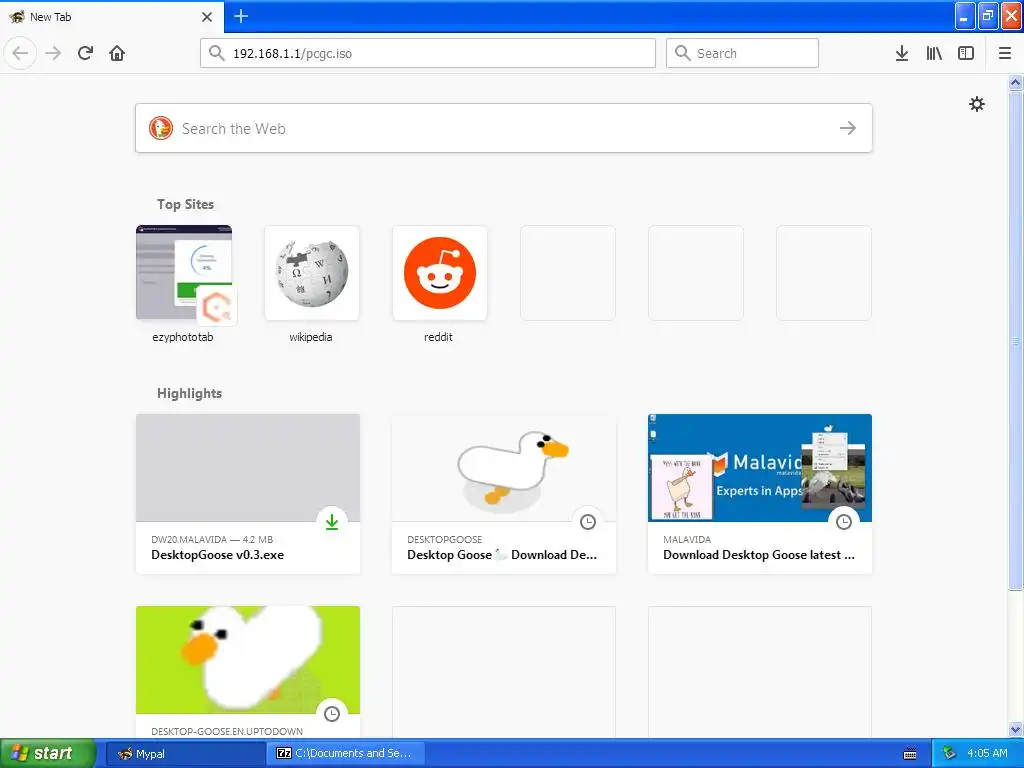This screenshot has width=1024, height=768.
Task: Submit web search with the arrow button
Action: tap(848, 128)
